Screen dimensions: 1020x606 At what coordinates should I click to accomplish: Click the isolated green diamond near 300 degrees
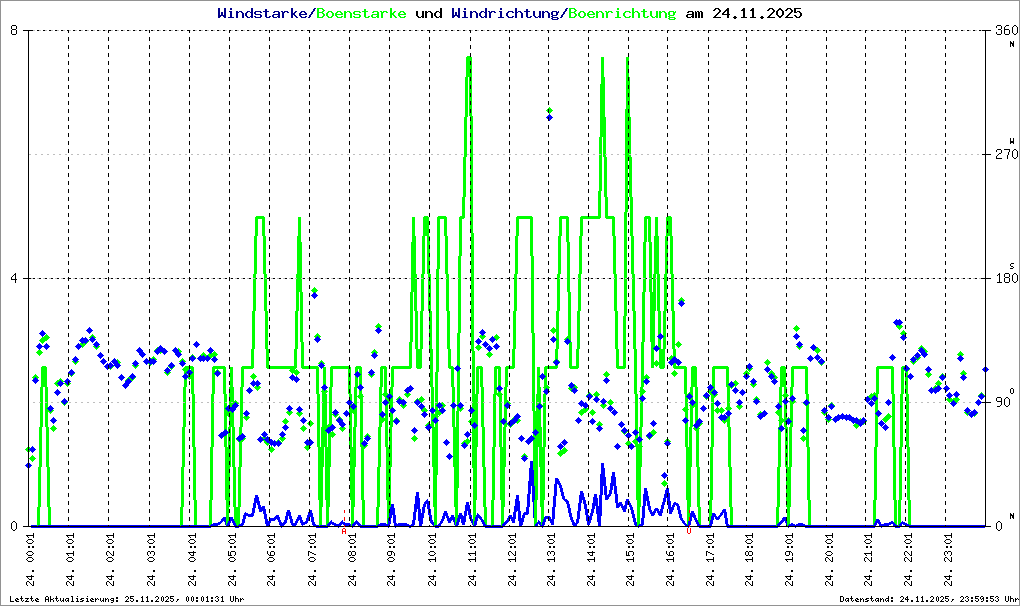coord(550,110)
